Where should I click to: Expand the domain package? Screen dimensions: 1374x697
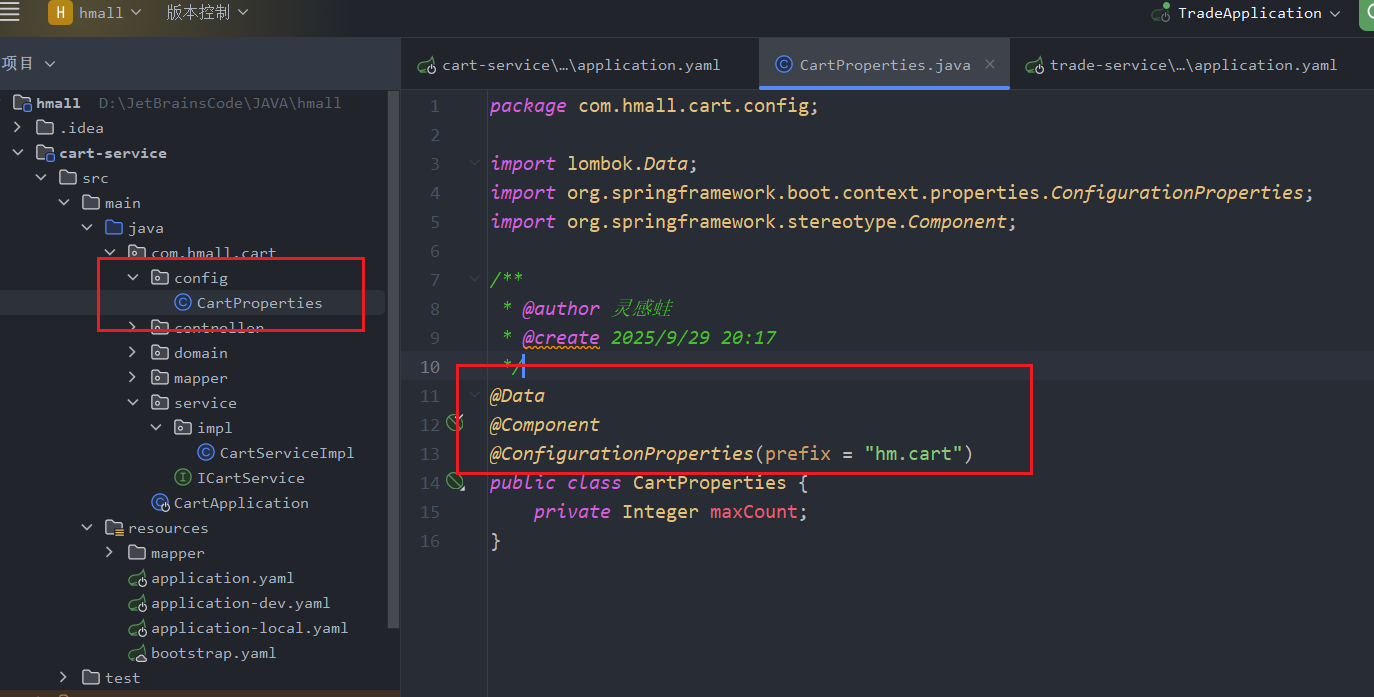(x=133, y=353)
